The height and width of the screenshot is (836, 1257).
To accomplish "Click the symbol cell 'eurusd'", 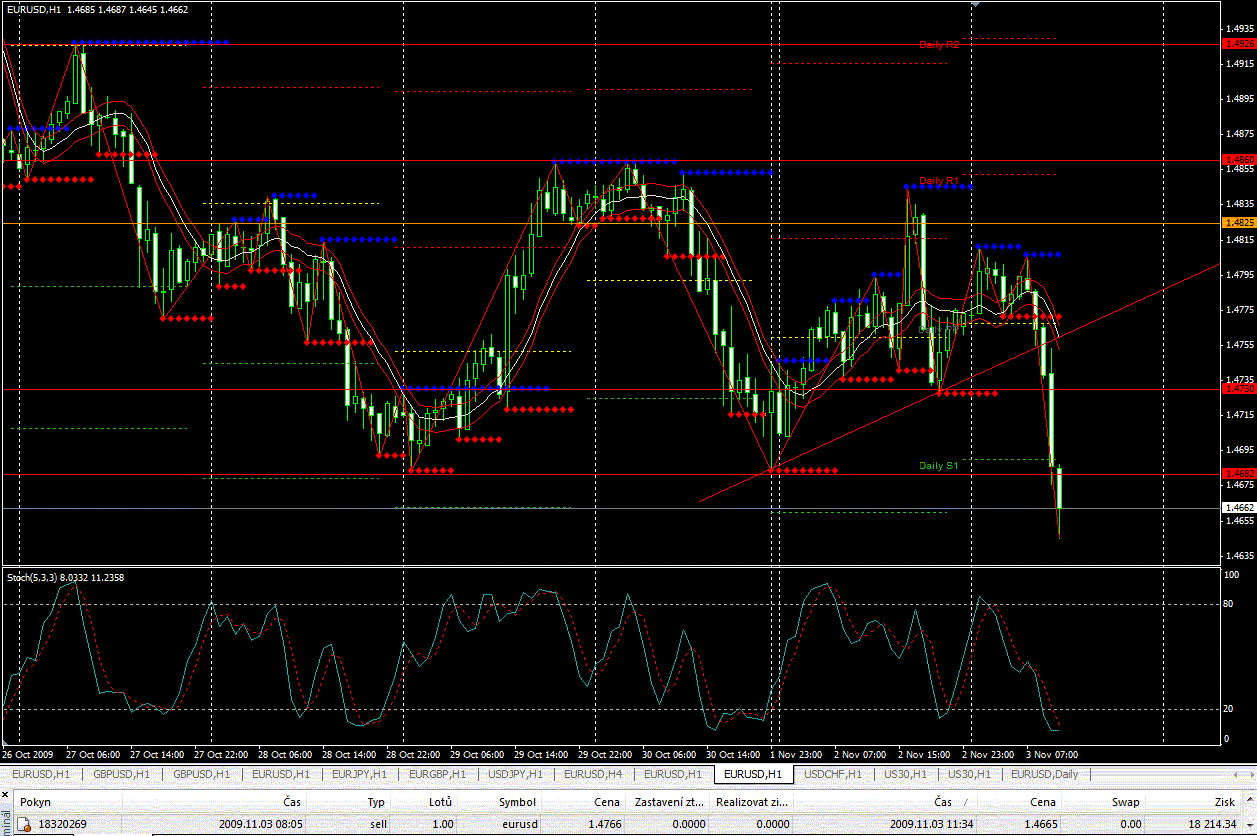I will pyautogui.click(x=518, y=822).
